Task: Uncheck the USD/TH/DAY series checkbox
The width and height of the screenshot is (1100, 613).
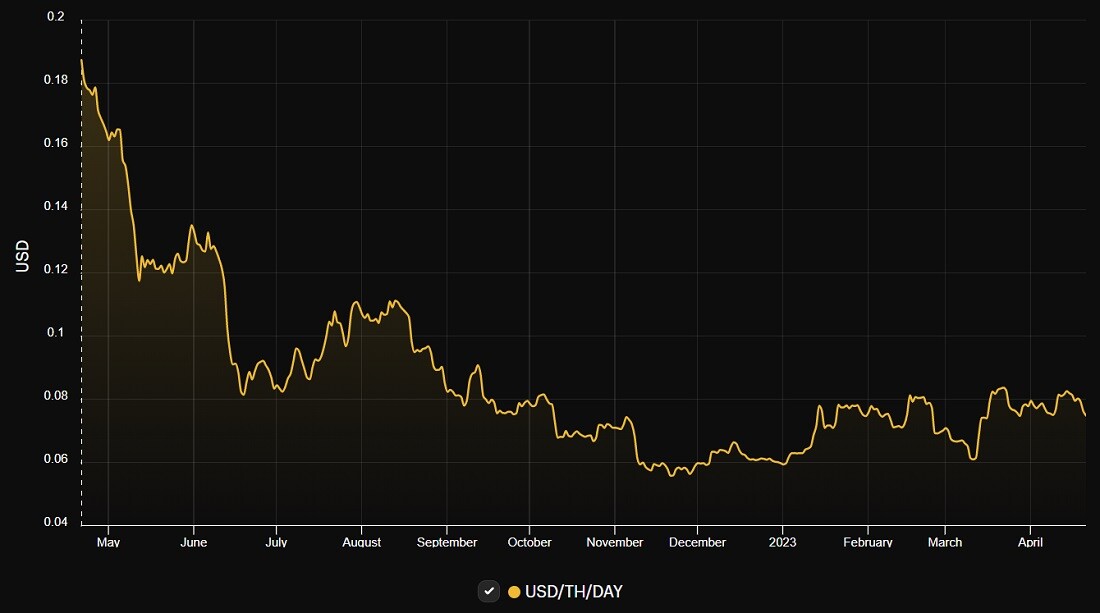Action: (489, 591)
